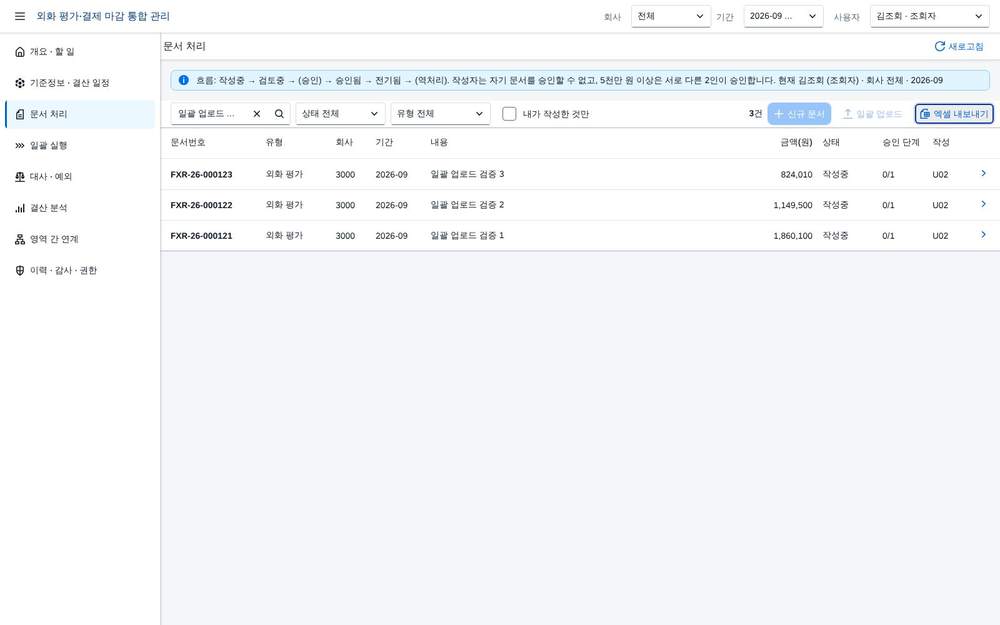Image resolution: width=1000 pixels, height=625 pixels.
Task: Open 대사 · 예외 in the sidebar
Action: tap(80, 177)
